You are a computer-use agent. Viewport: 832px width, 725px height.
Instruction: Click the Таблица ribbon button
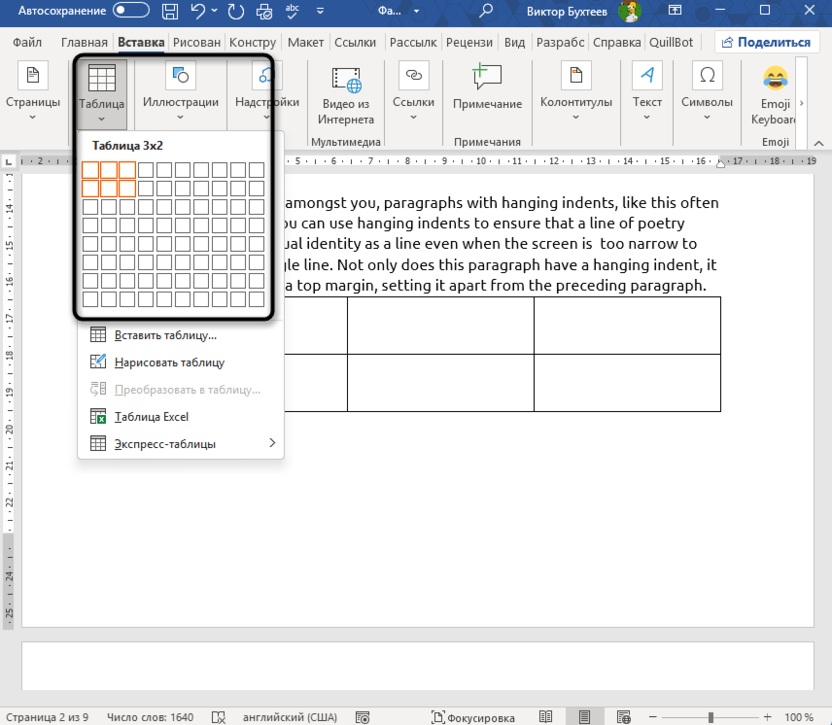click(x=101, y=93)
